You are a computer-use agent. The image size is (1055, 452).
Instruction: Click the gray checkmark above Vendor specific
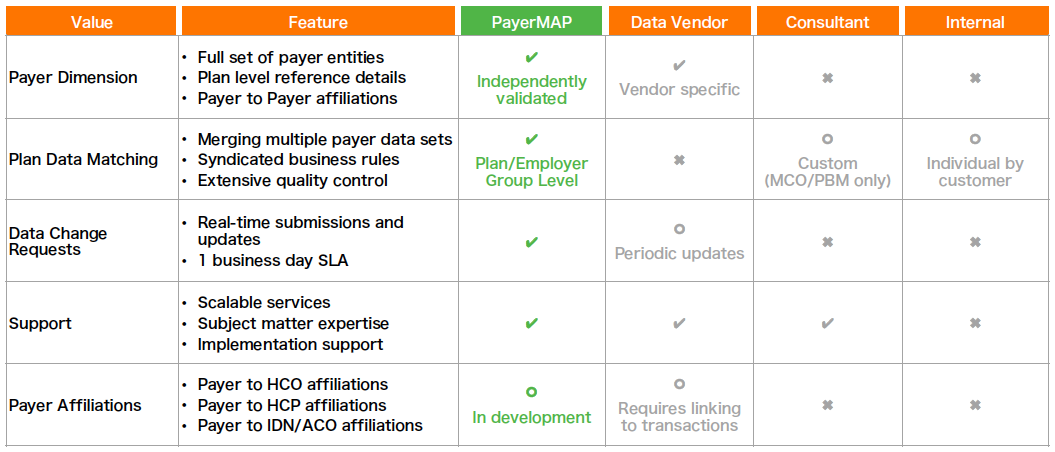coord(679,66)
